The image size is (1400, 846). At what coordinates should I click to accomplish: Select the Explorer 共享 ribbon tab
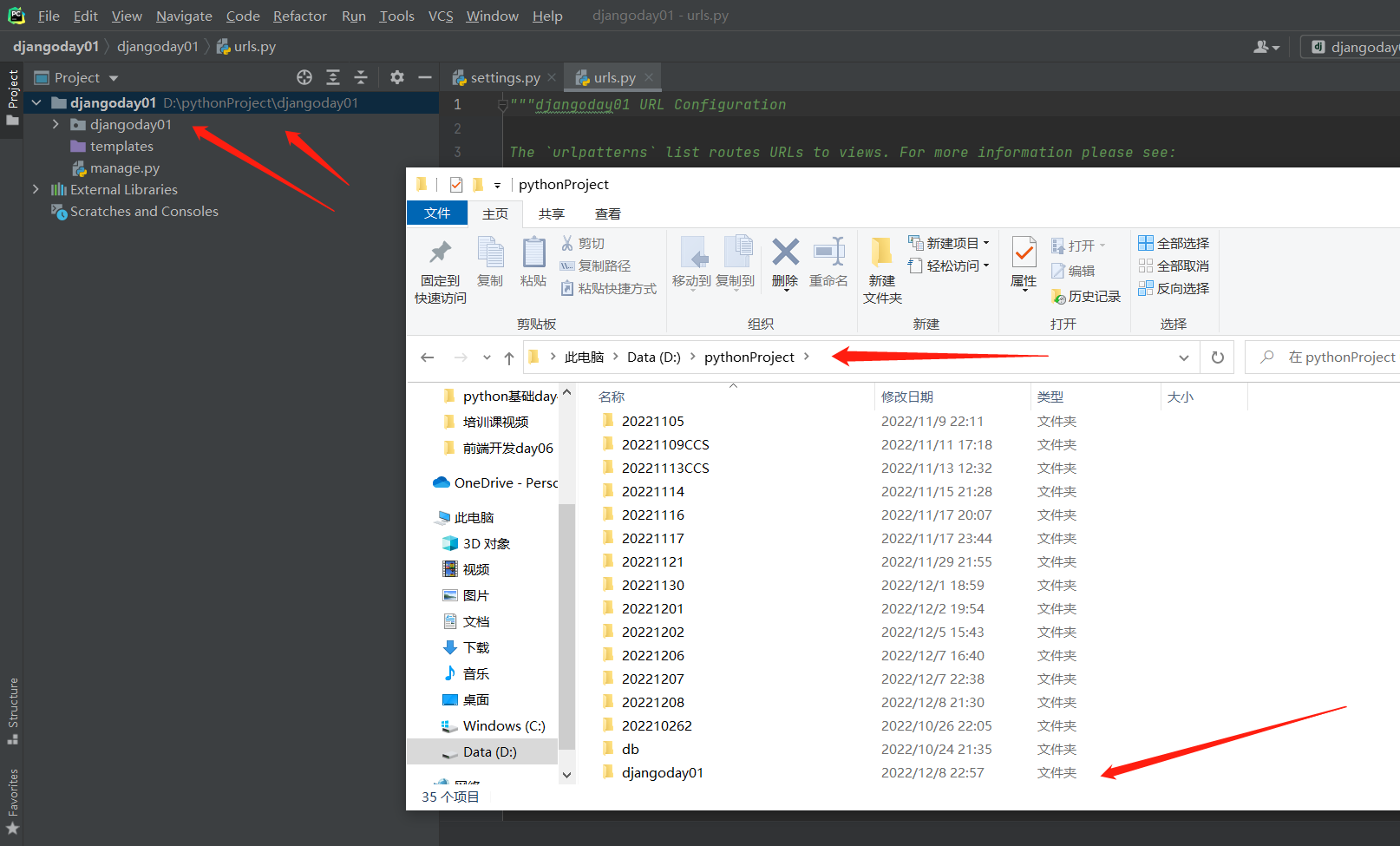(x=552, y=213)
